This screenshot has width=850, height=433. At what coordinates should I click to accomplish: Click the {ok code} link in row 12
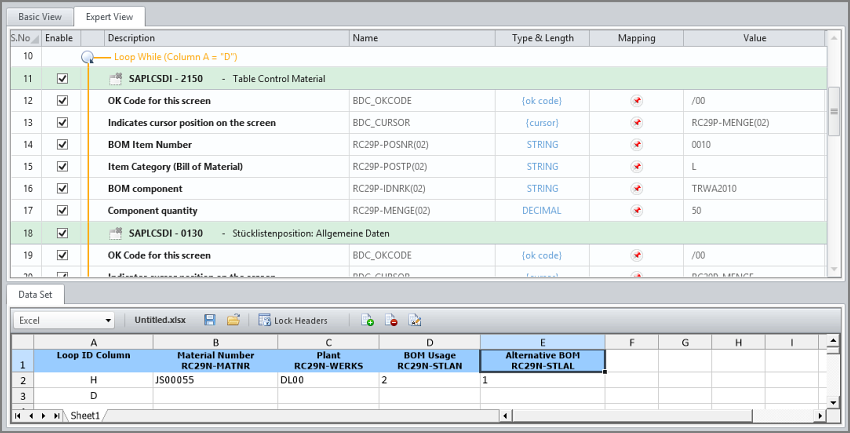(542, 100)
